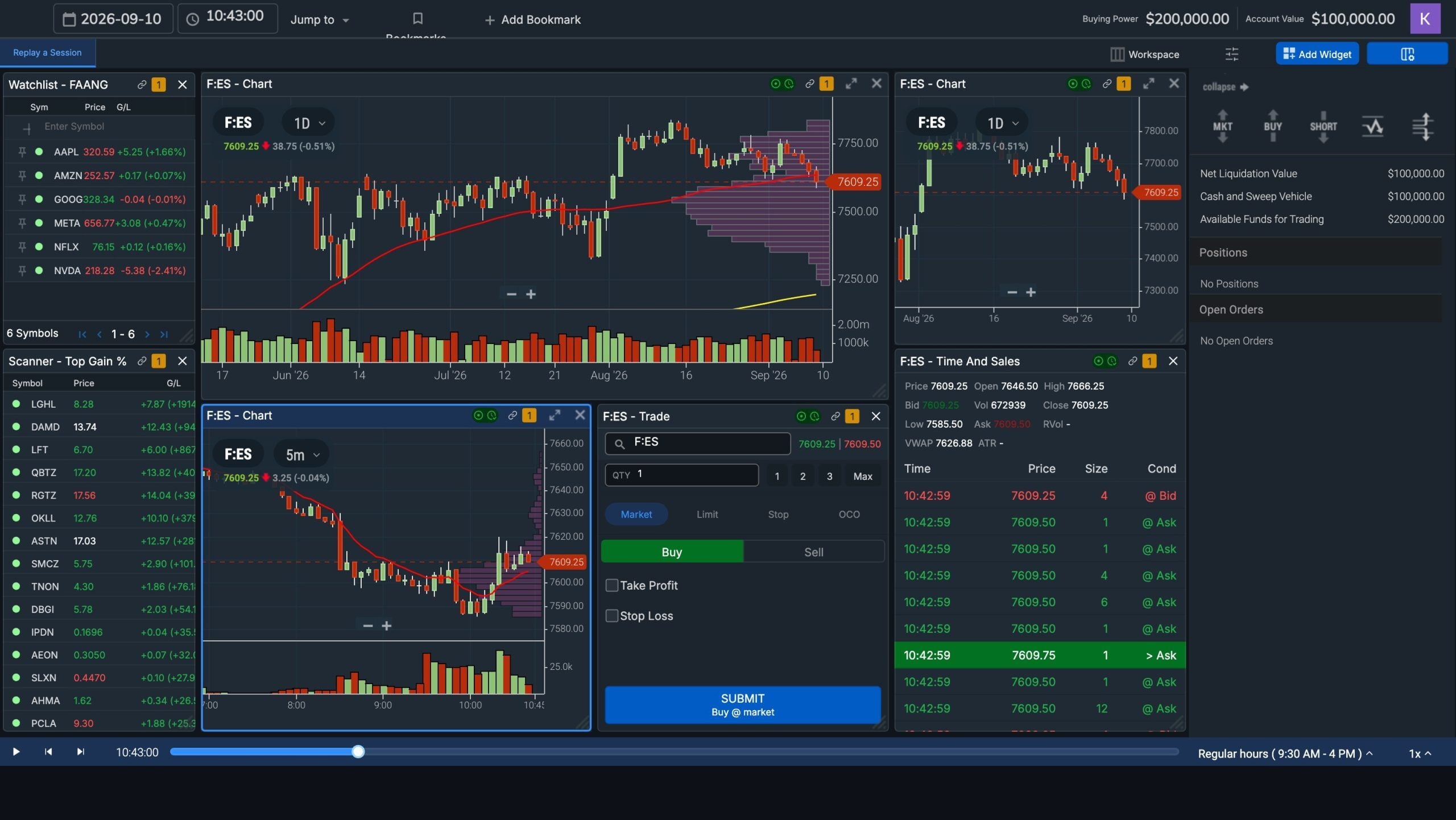Image resolution: width=1456 pixels, height=820 pixels.
Task: Click the SHORT order icon in side panel
Action: tap(1323, 126)
